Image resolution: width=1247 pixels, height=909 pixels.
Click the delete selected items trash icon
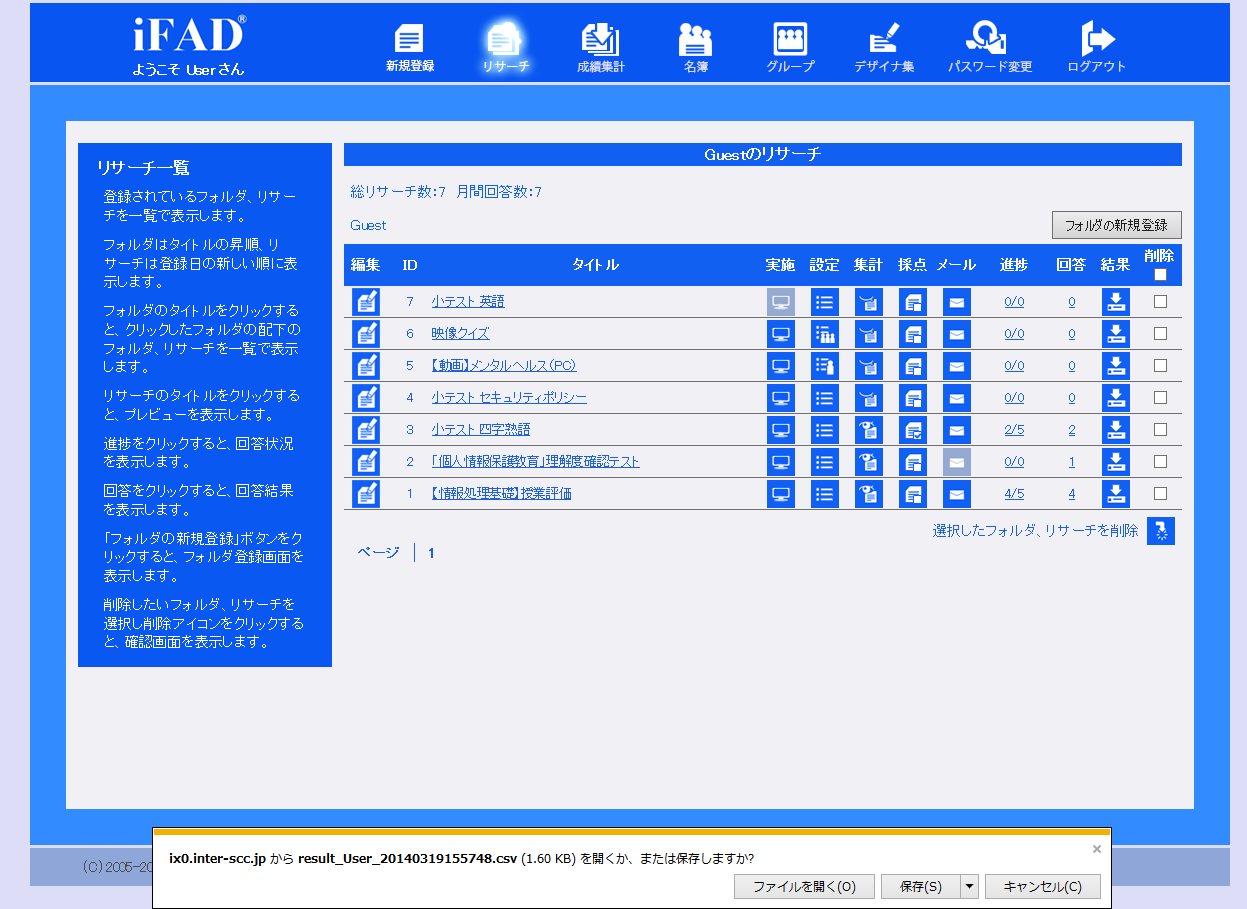(1160, 531)
